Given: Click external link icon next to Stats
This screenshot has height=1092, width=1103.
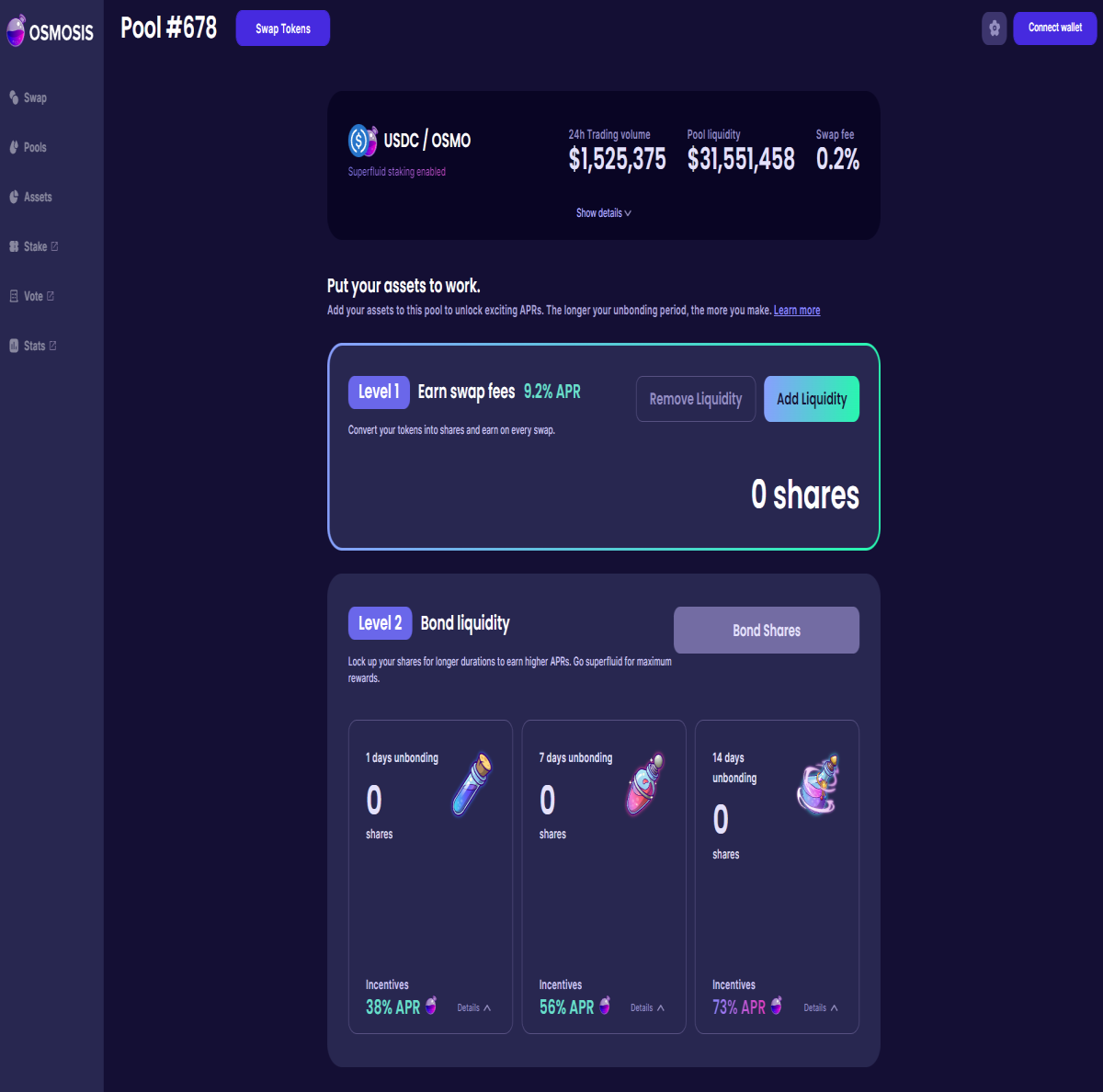Looking at the screenshot, I should tap(52, 346).
